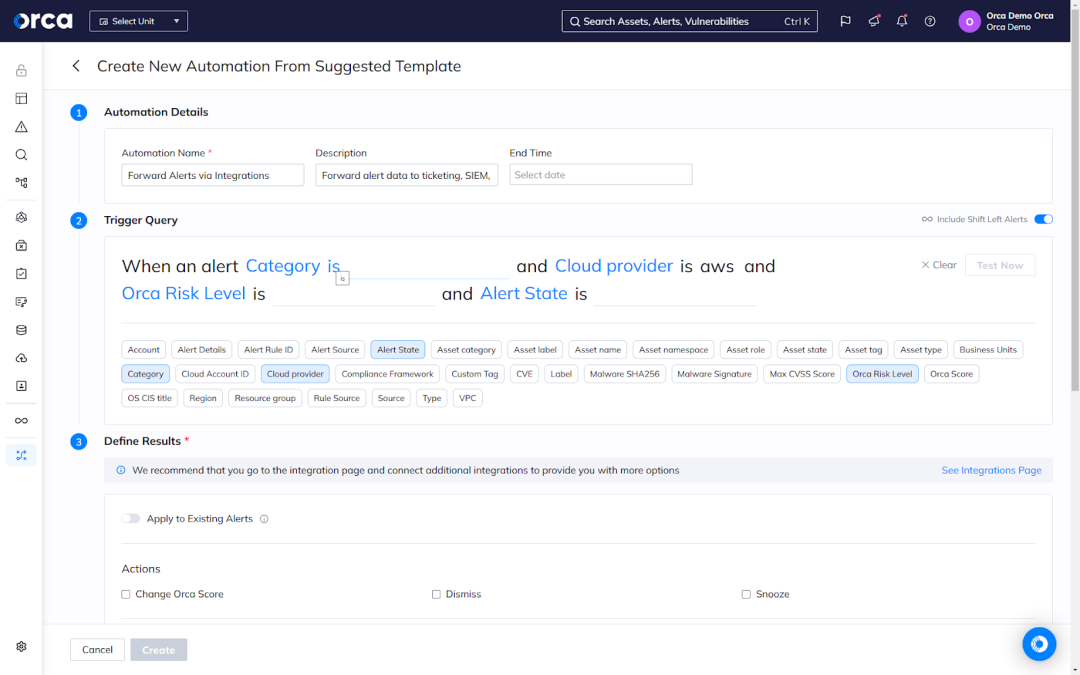This screenshot has height=675, width=1080.
Task: Check the Snooze action box
Action: tap(746, 594)
